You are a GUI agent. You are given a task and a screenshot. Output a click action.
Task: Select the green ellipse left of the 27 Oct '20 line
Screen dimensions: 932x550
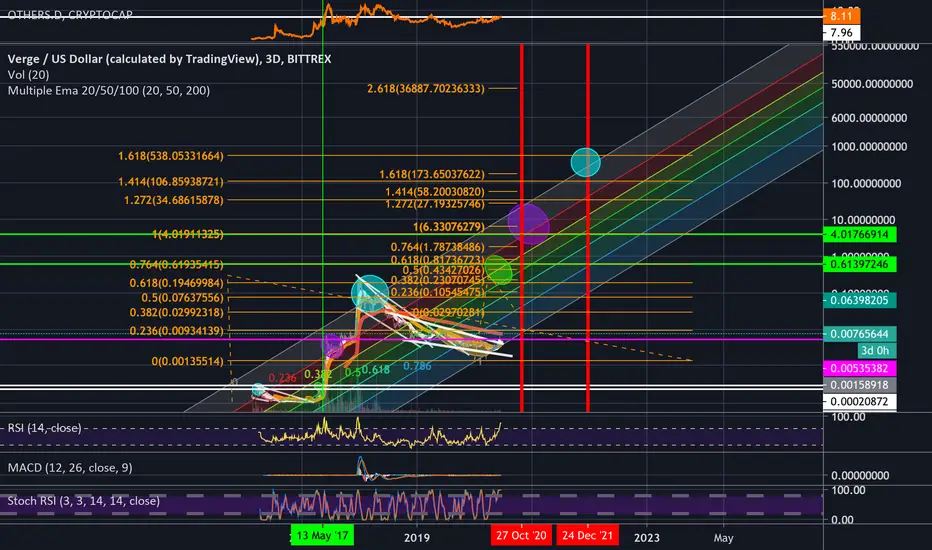pos(499,269)
